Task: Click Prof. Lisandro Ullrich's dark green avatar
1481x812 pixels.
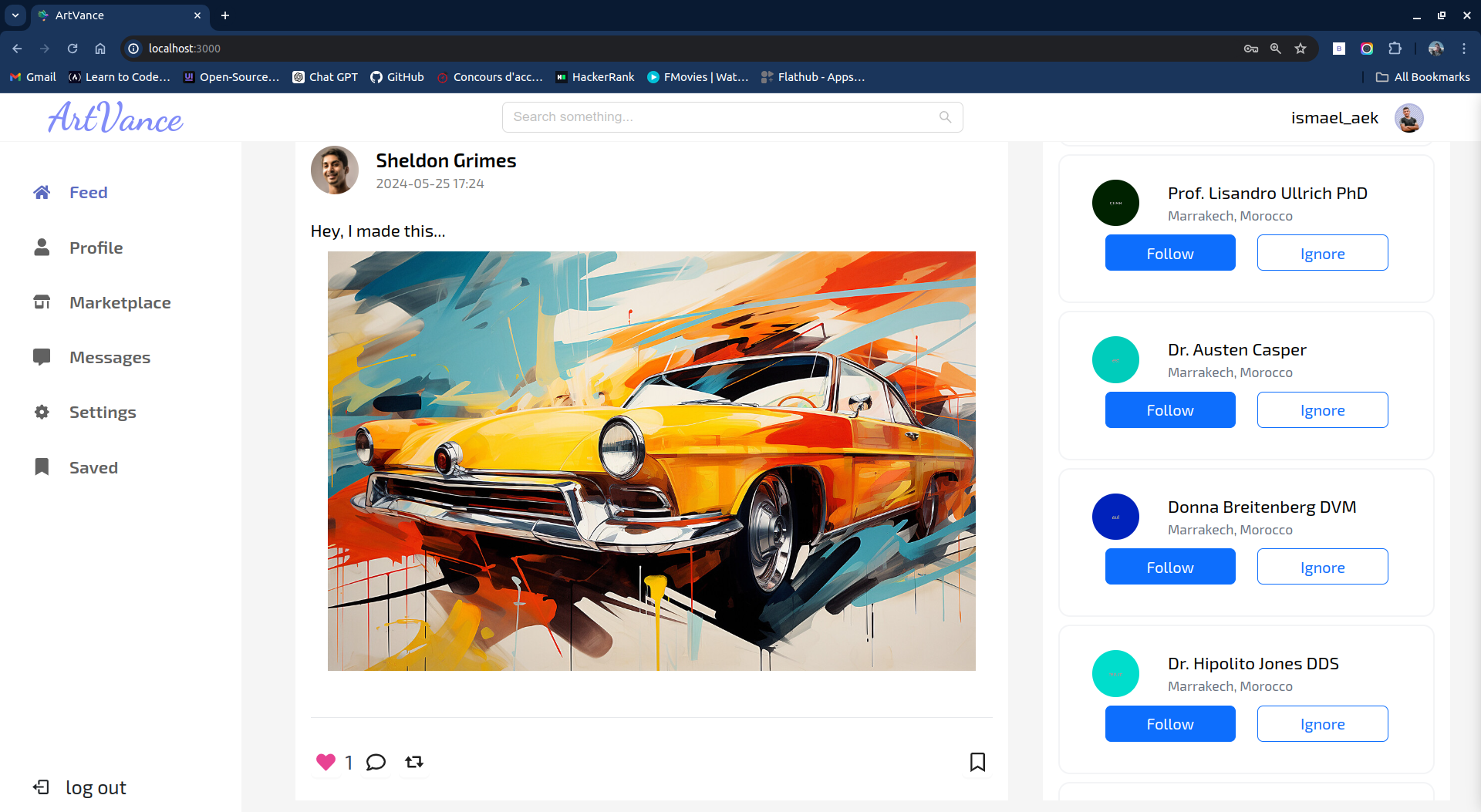Action: 1115,203
